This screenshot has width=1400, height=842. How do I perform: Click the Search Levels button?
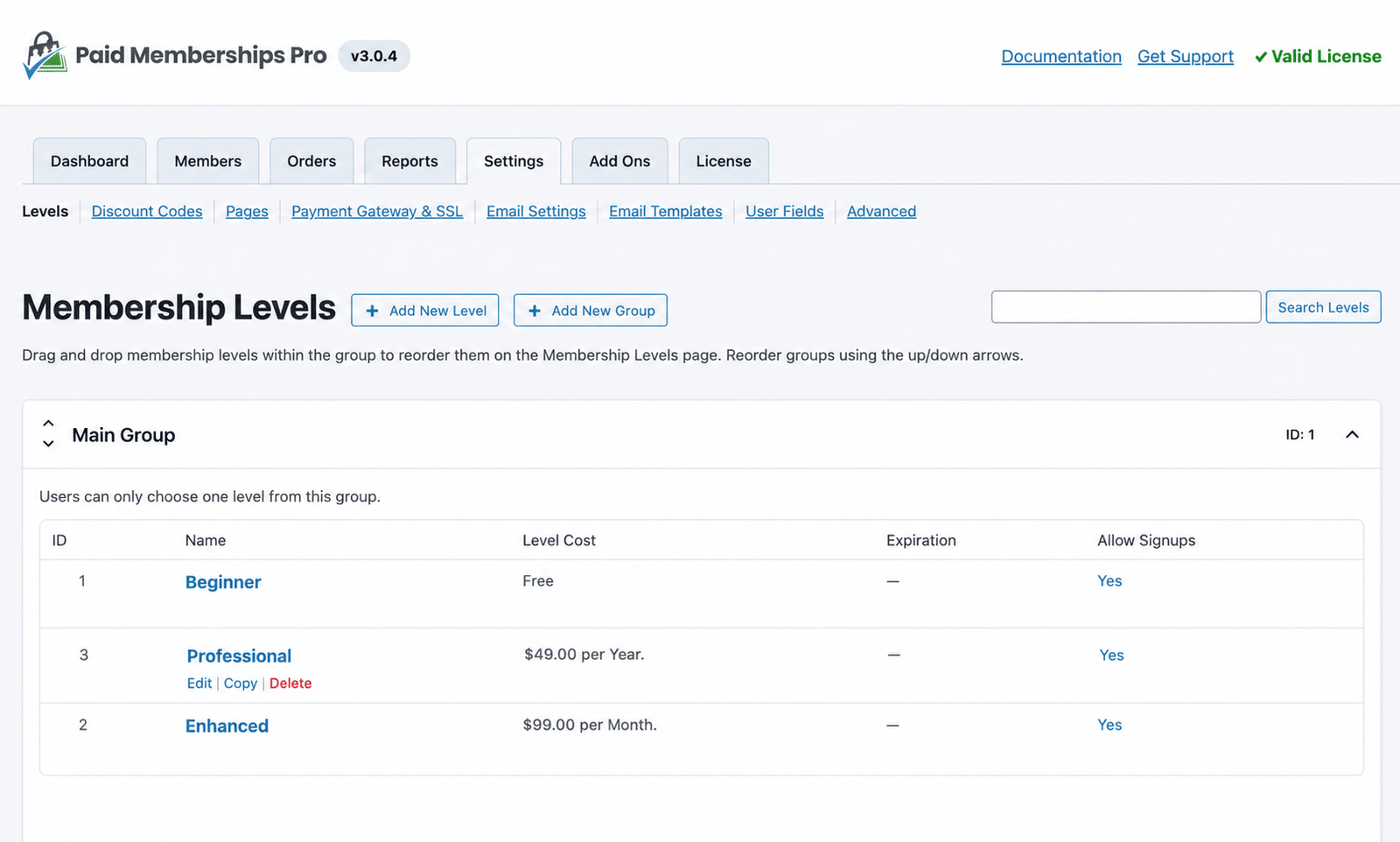coord(1323,307)
